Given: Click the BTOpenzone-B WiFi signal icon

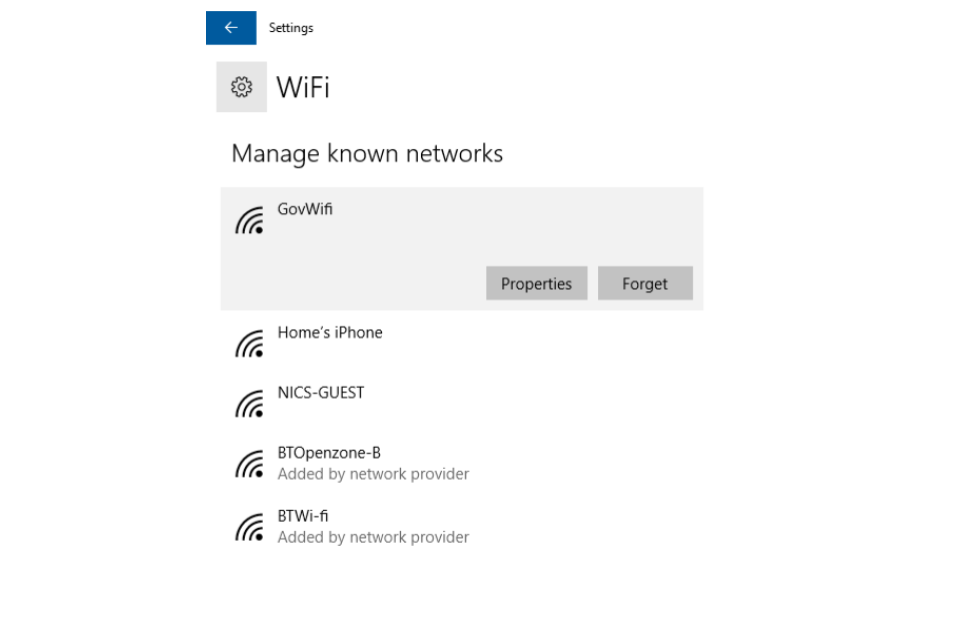Looking at the screenshot, I should click(250, 464).
